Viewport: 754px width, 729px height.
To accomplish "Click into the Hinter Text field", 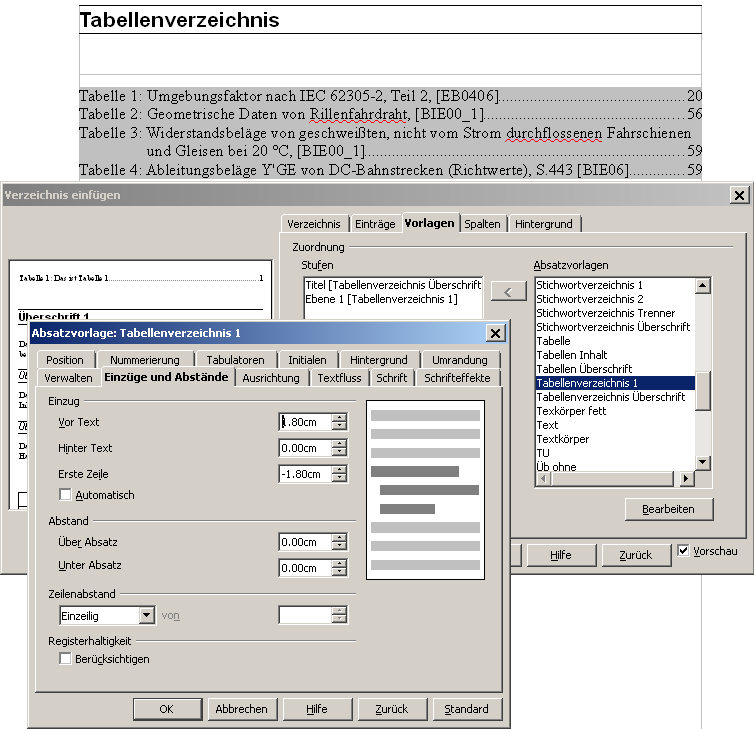I will [304, 448].
